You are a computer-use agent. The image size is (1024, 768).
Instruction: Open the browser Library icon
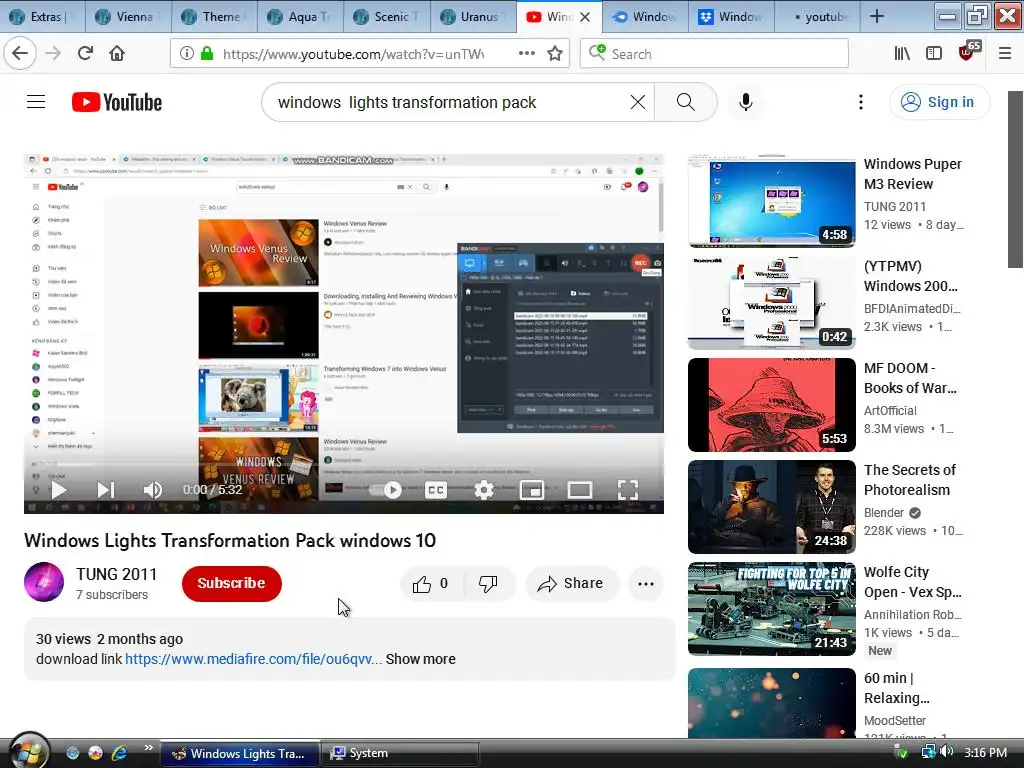coord(902,54)
